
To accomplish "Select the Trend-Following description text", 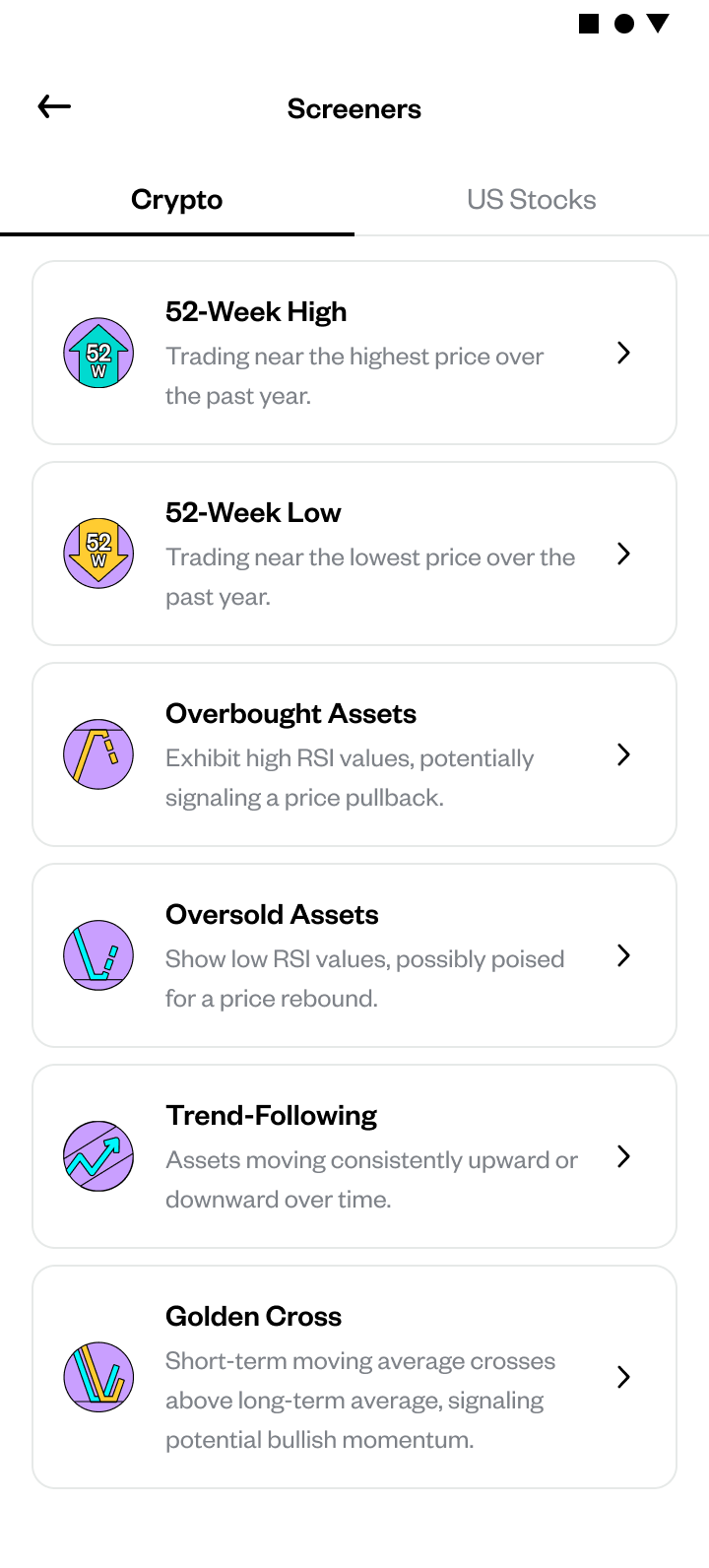I will click(371, 1180).
